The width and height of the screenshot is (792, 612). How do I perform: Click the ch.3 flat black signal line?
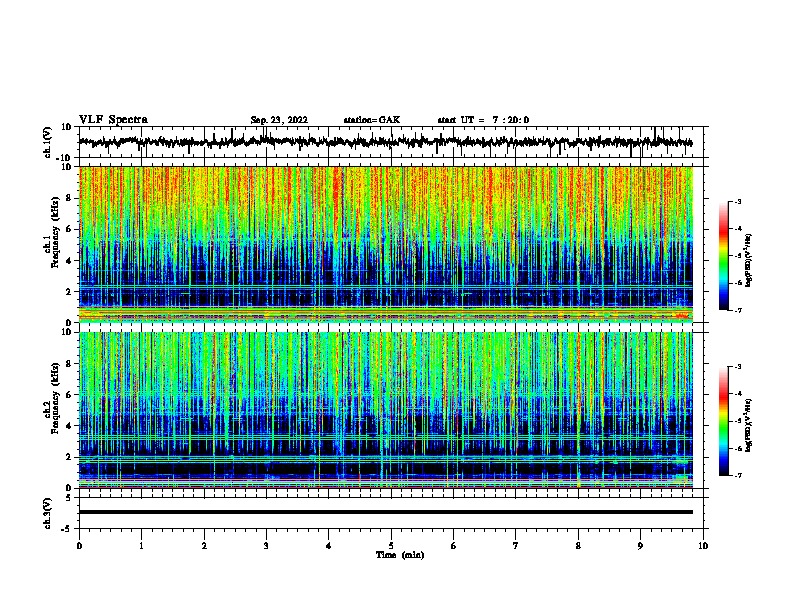(x=386, y=512)
